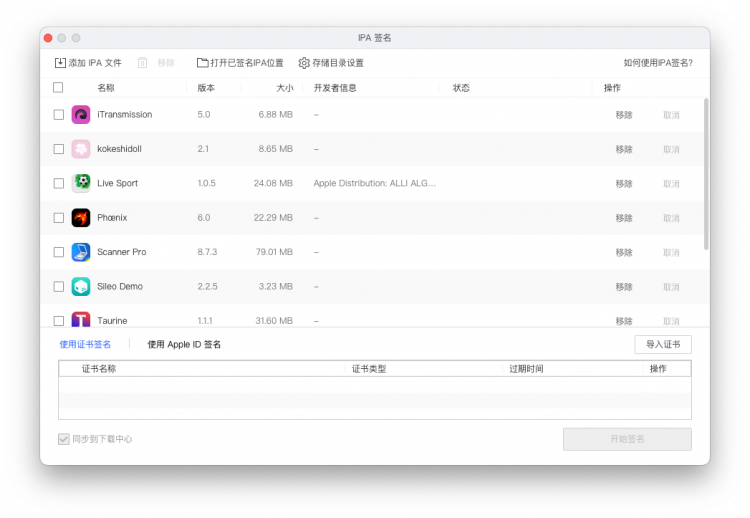Click 移除 in the Phoenix row
The width and height of the screenshot is (750, 518).
[x=624, y=218]
